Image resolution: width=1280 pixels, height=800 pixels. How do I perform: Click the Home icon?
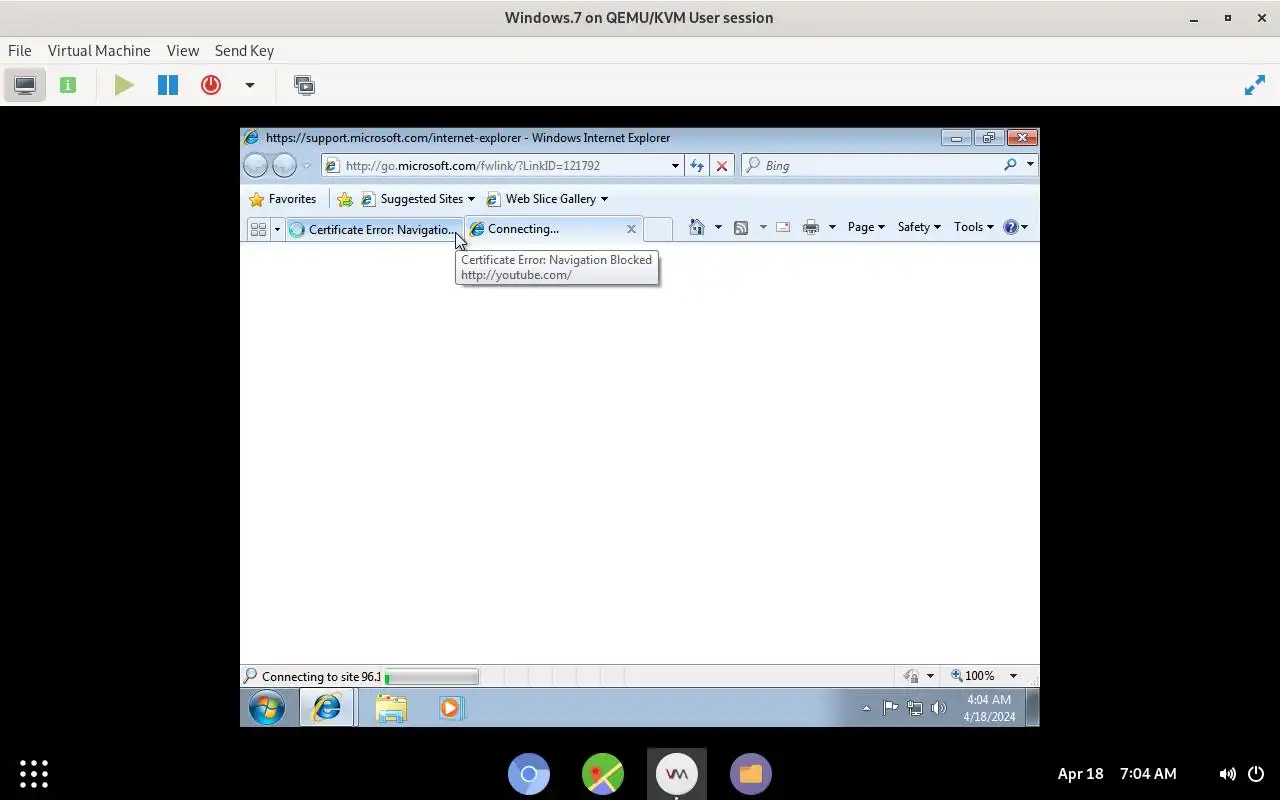(x=697, y=227)
